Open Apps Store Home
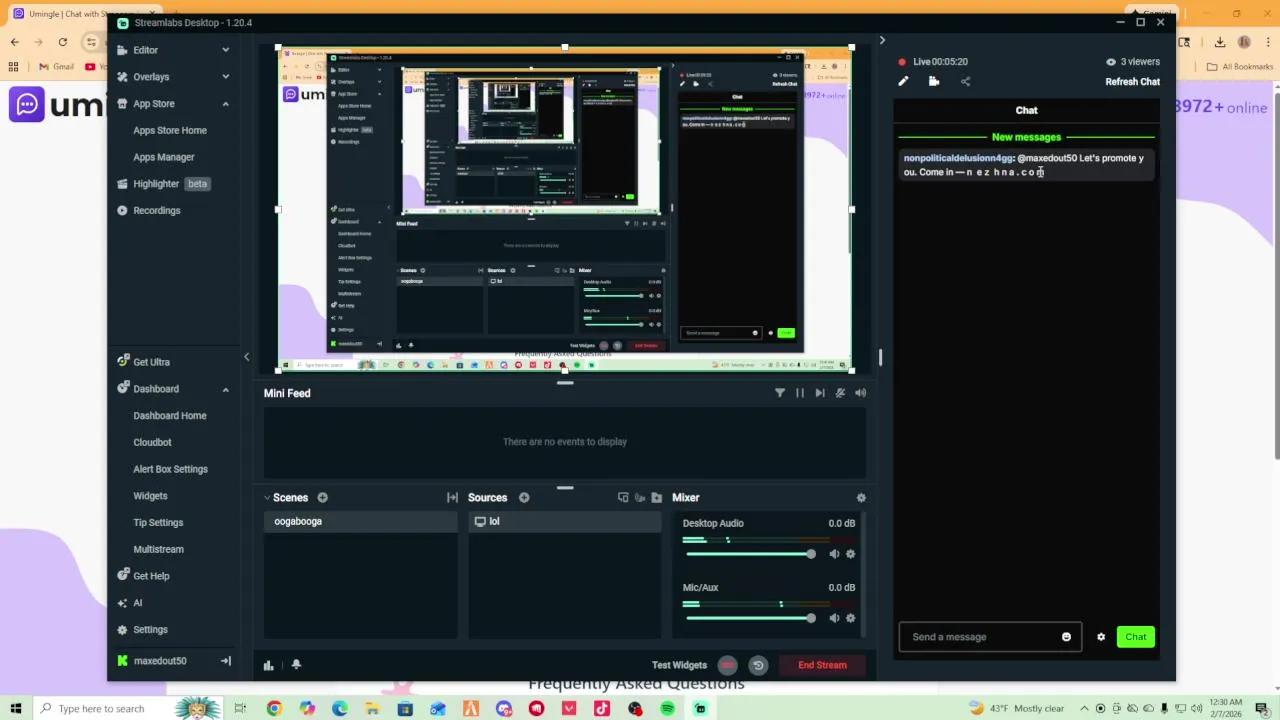Screen dimensions: 1280x720 (170, 130)
